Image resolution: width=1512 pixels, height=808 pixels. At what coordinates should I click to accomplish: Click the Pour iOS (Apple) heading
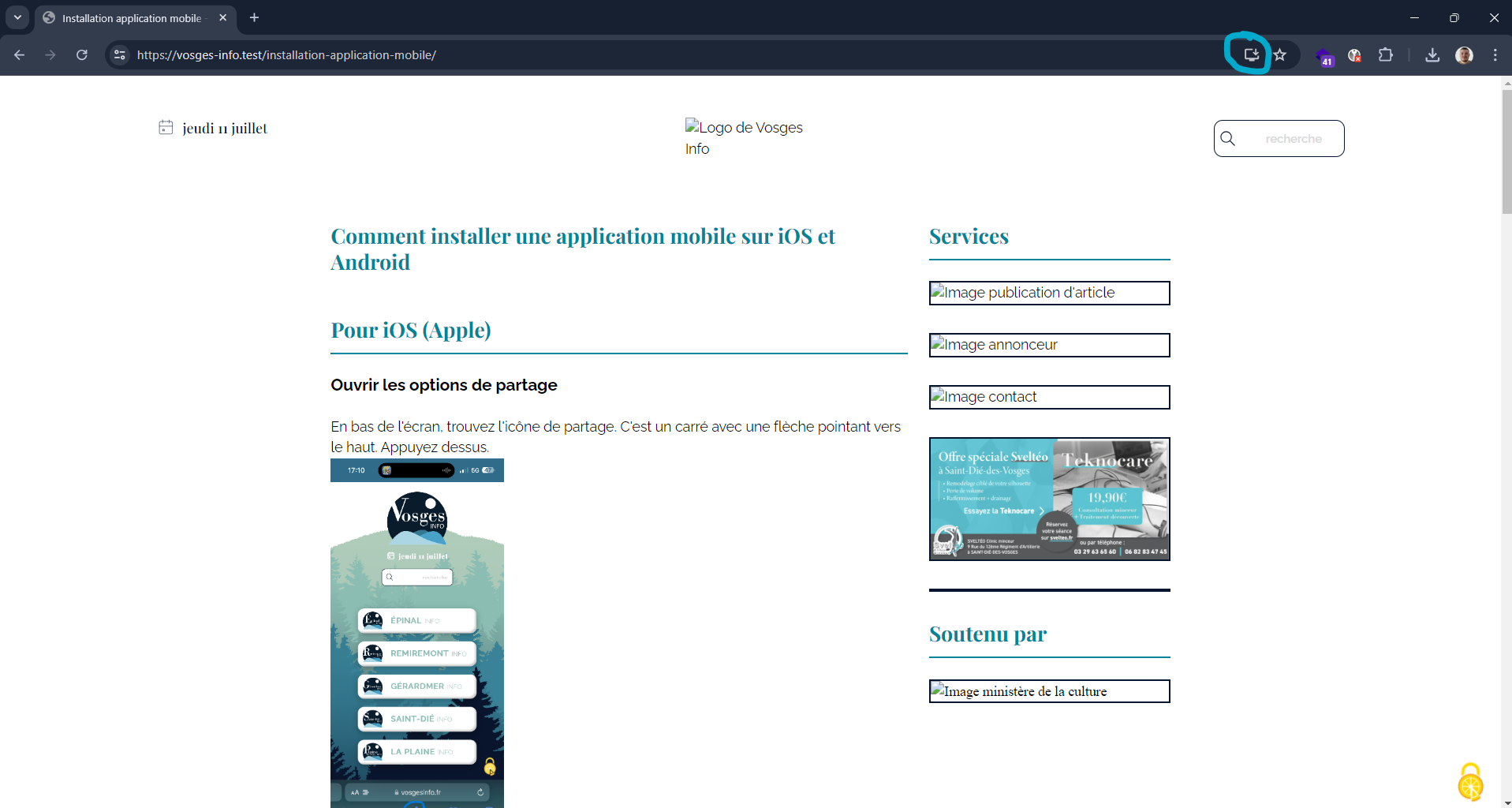coord(411,330)
